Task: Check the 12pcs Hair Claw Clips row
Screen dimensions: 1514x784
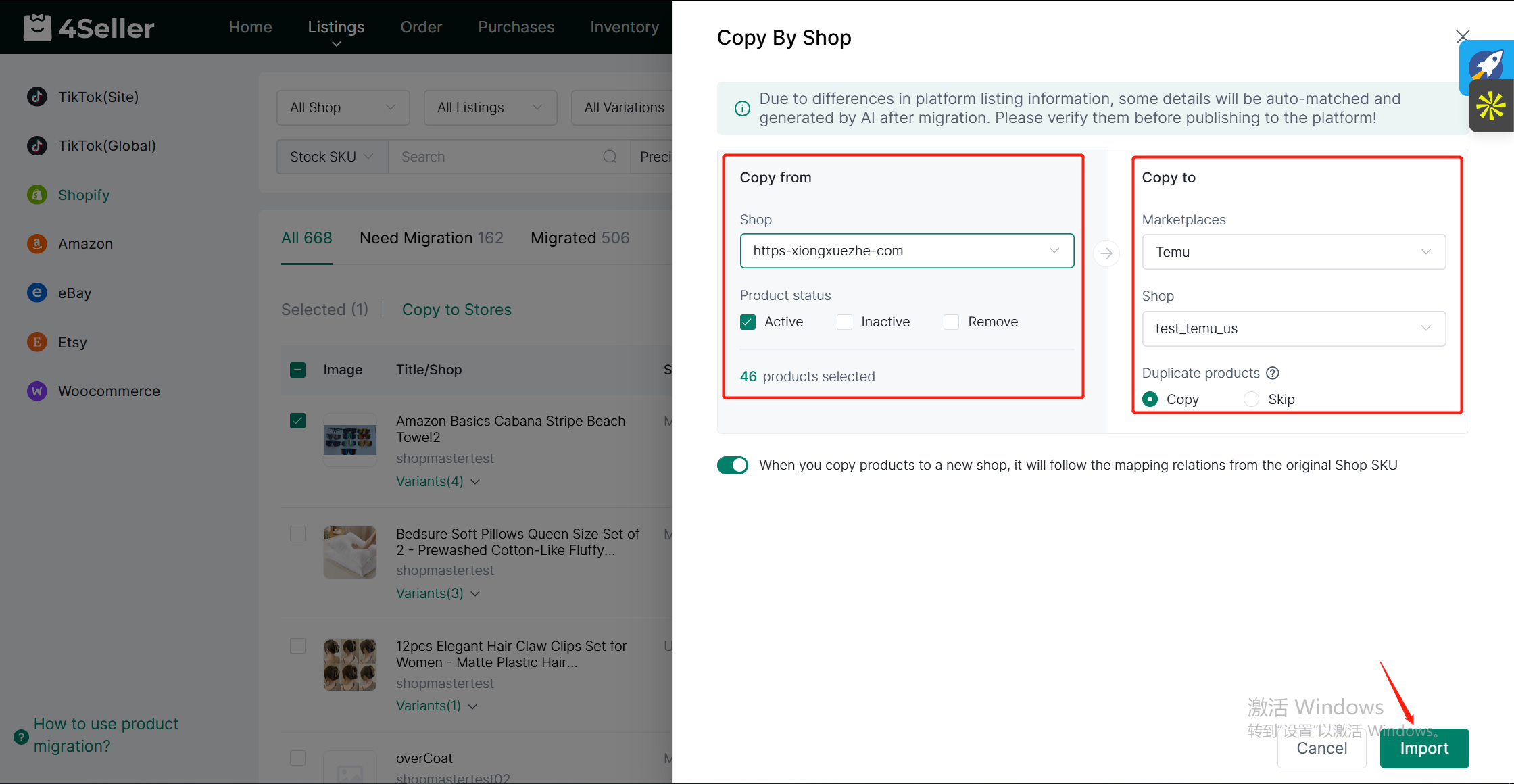Action: pos(297,646)
